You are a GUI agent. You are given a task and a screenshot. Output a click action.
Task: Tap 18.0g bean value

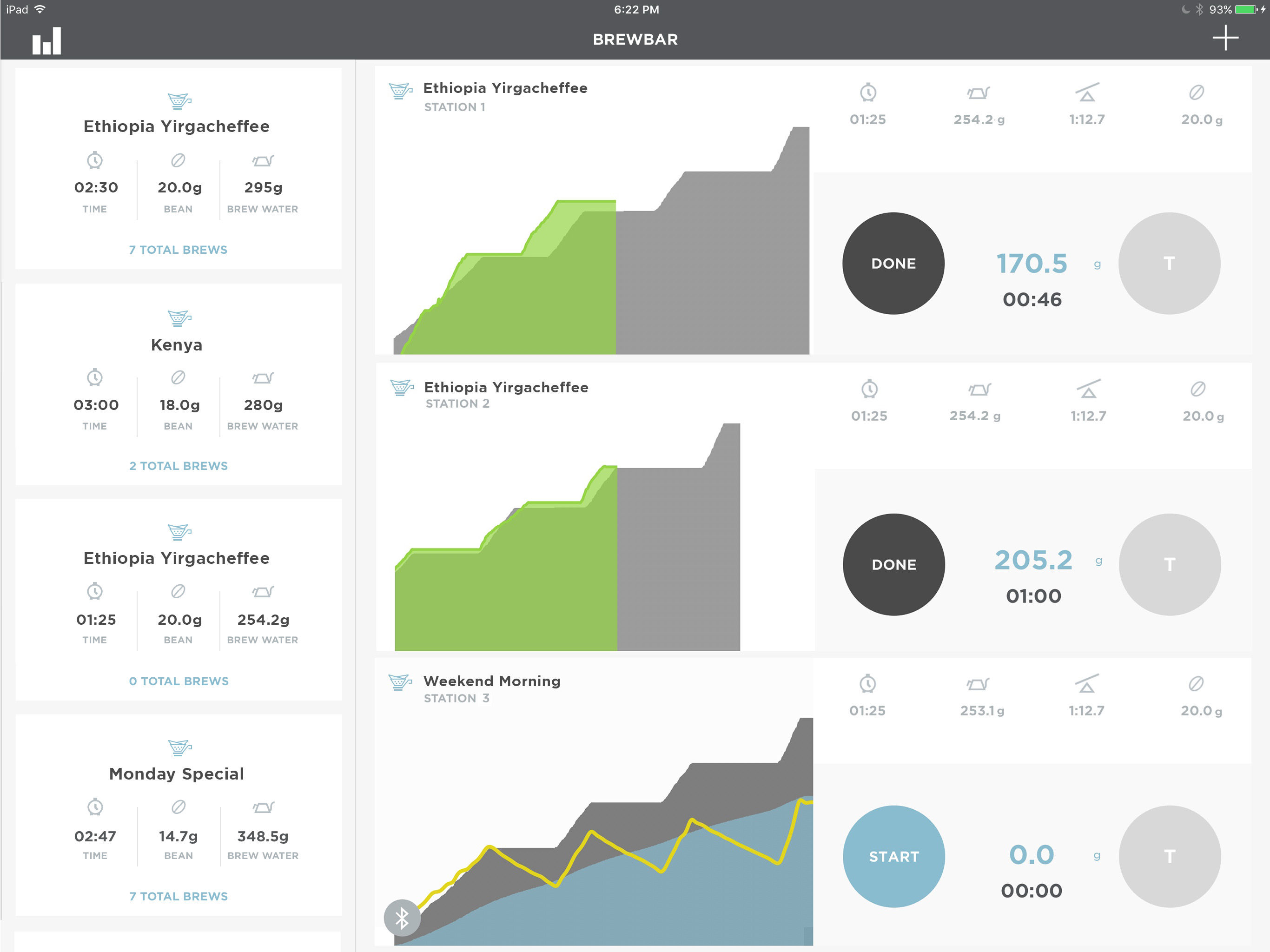[x=180, y=405]
